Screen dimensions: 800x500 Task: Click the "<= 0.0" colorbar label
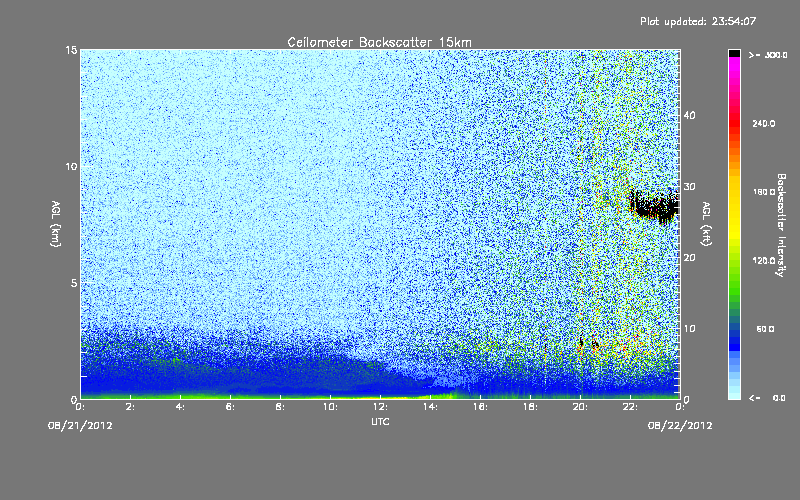click(768, 398)
